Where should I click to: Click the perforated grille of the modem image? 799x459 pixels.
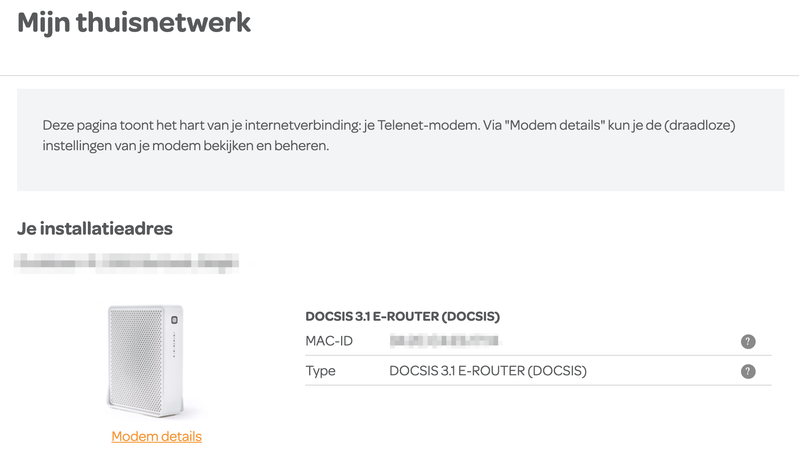tap(134, 360)
